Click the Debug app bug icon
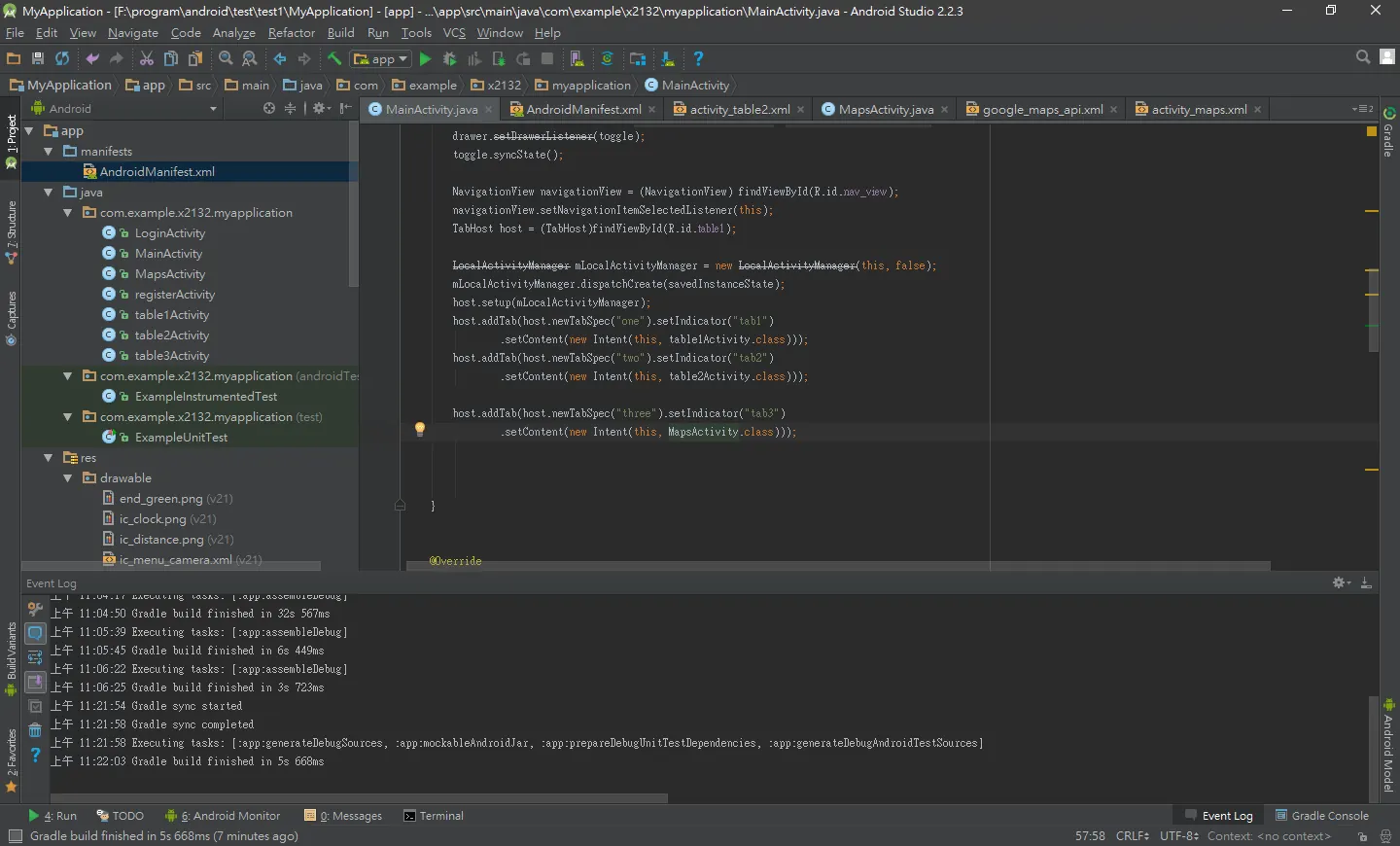This screenshot has height=846, width=1400. (449, 59)
